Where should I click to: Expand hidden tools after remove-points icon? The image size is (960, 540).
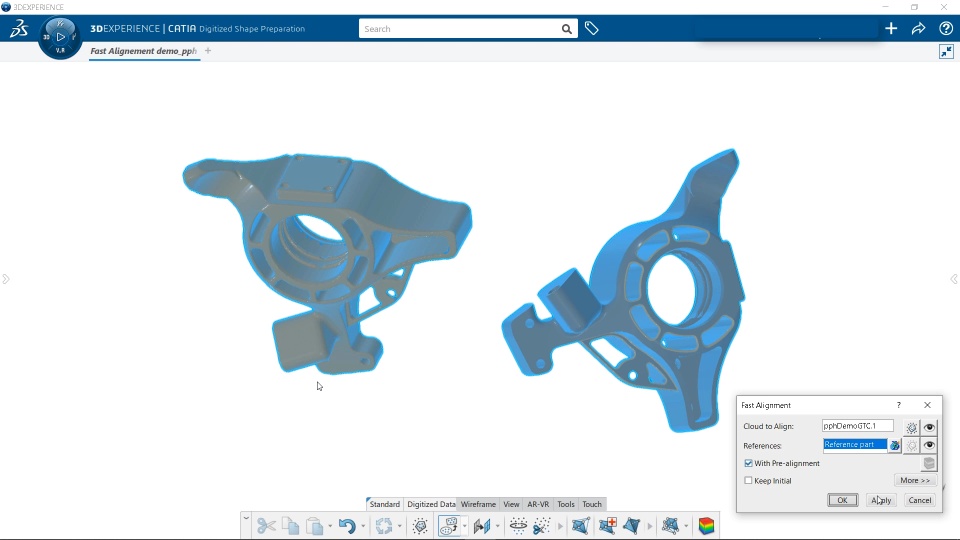(x=560, y=526)
